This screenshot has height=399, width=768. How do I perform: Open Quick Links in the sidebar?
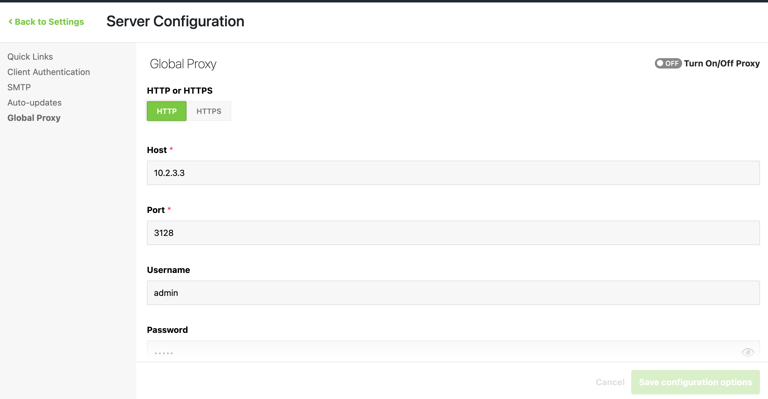tap(30, 57)
